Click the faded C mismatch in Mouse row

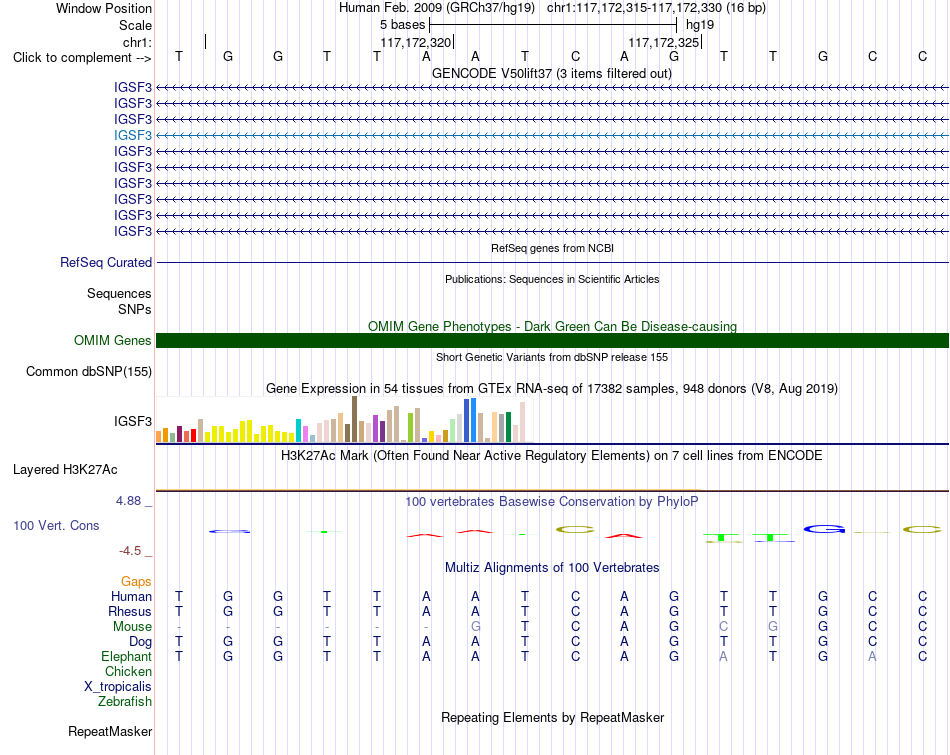tap(723, 627)
